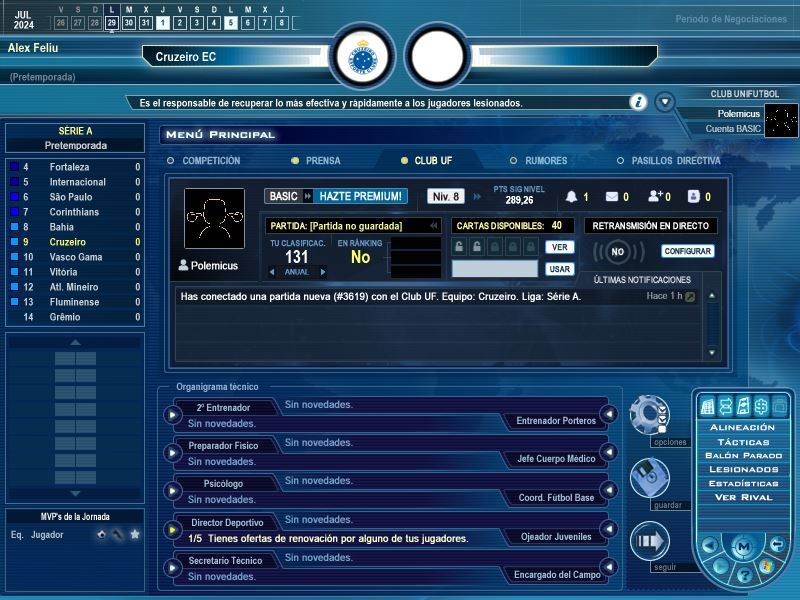Select calendar day 1
Screen dimensions: 800x600
[x=163, y=22]
